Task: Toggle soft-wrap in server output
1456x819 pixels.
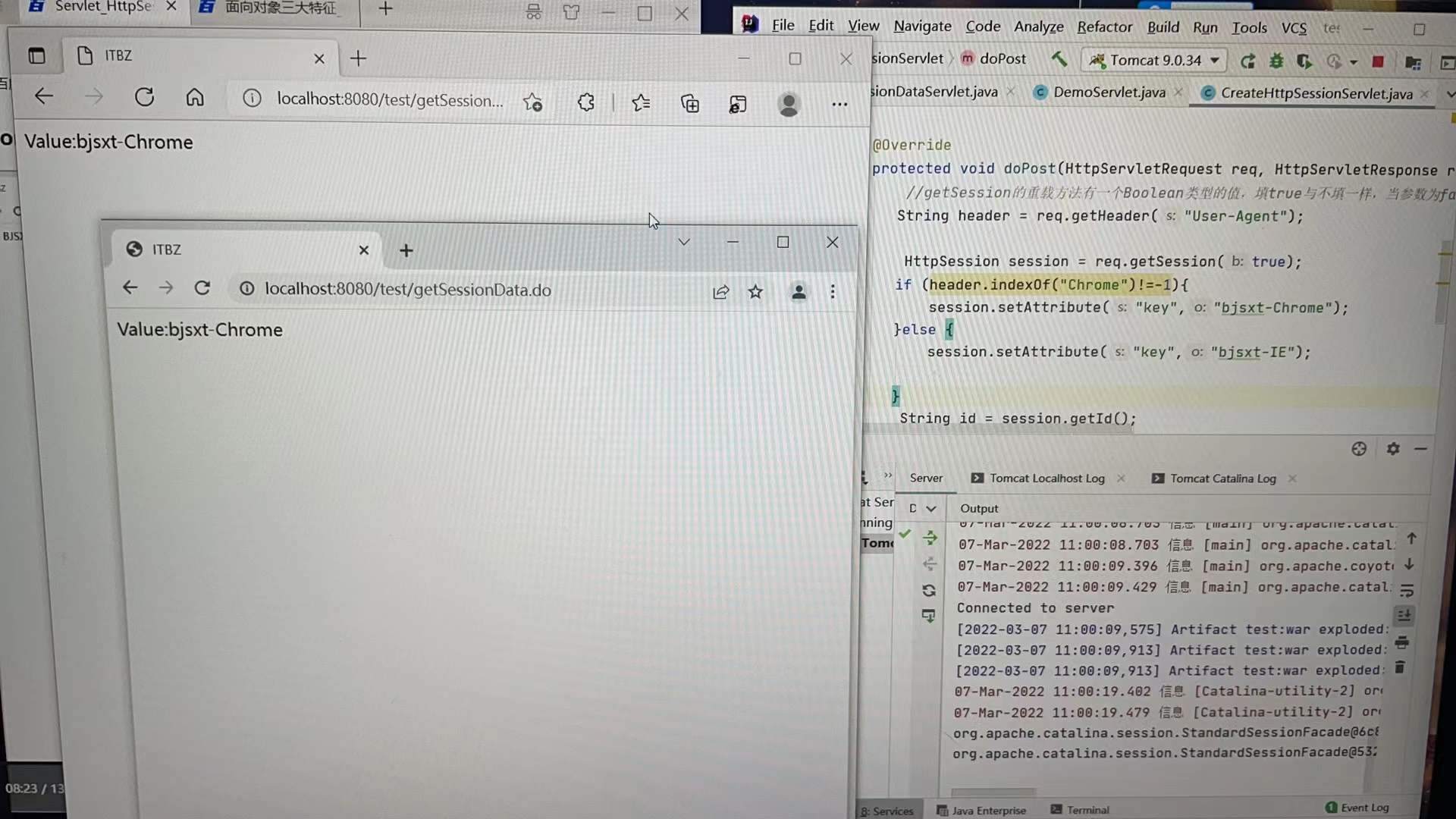Action: 1407,591
